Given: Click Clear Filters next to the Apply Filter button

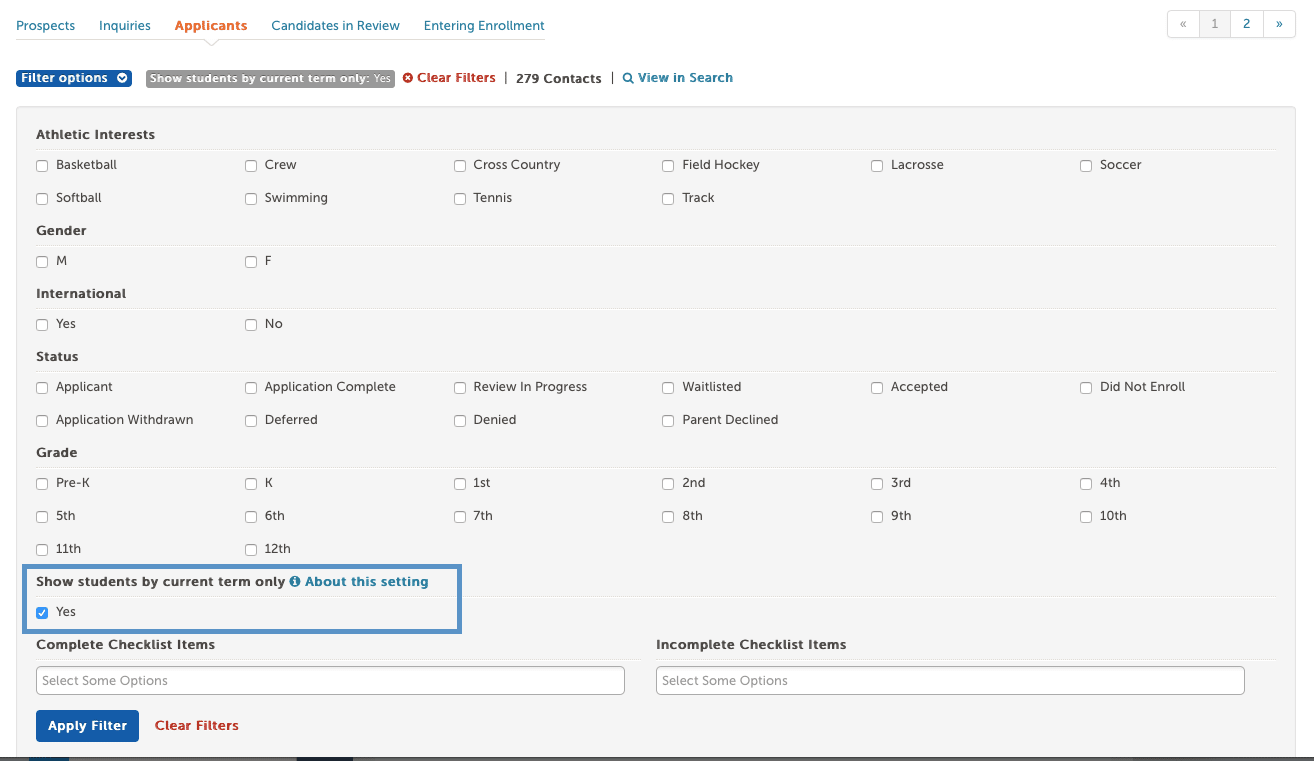Looking at the screenshot, I should point(197,726).
